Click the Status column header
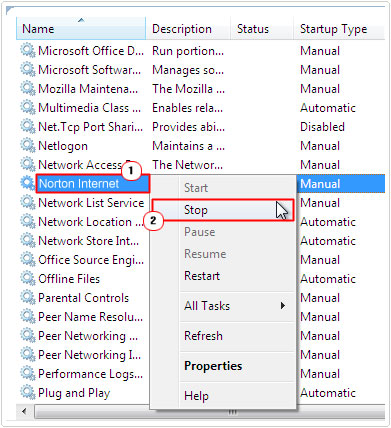This screenshot has height=428, width=391. [262, 29]
